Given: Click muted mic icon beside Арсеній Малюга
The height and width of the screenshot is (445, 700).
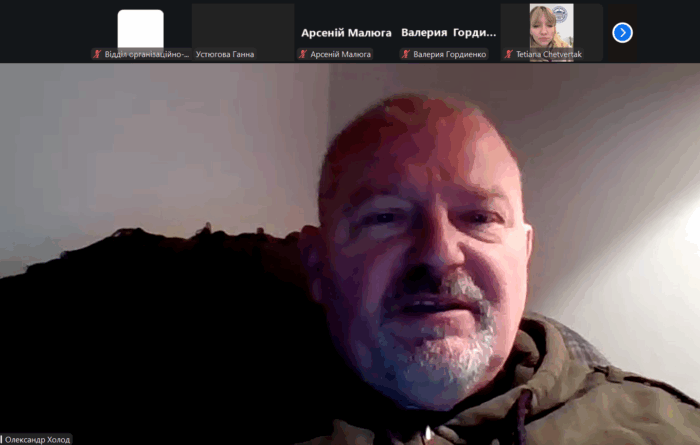Looking at the screenshot, I should pyautogui.click(x=303, y=54).
